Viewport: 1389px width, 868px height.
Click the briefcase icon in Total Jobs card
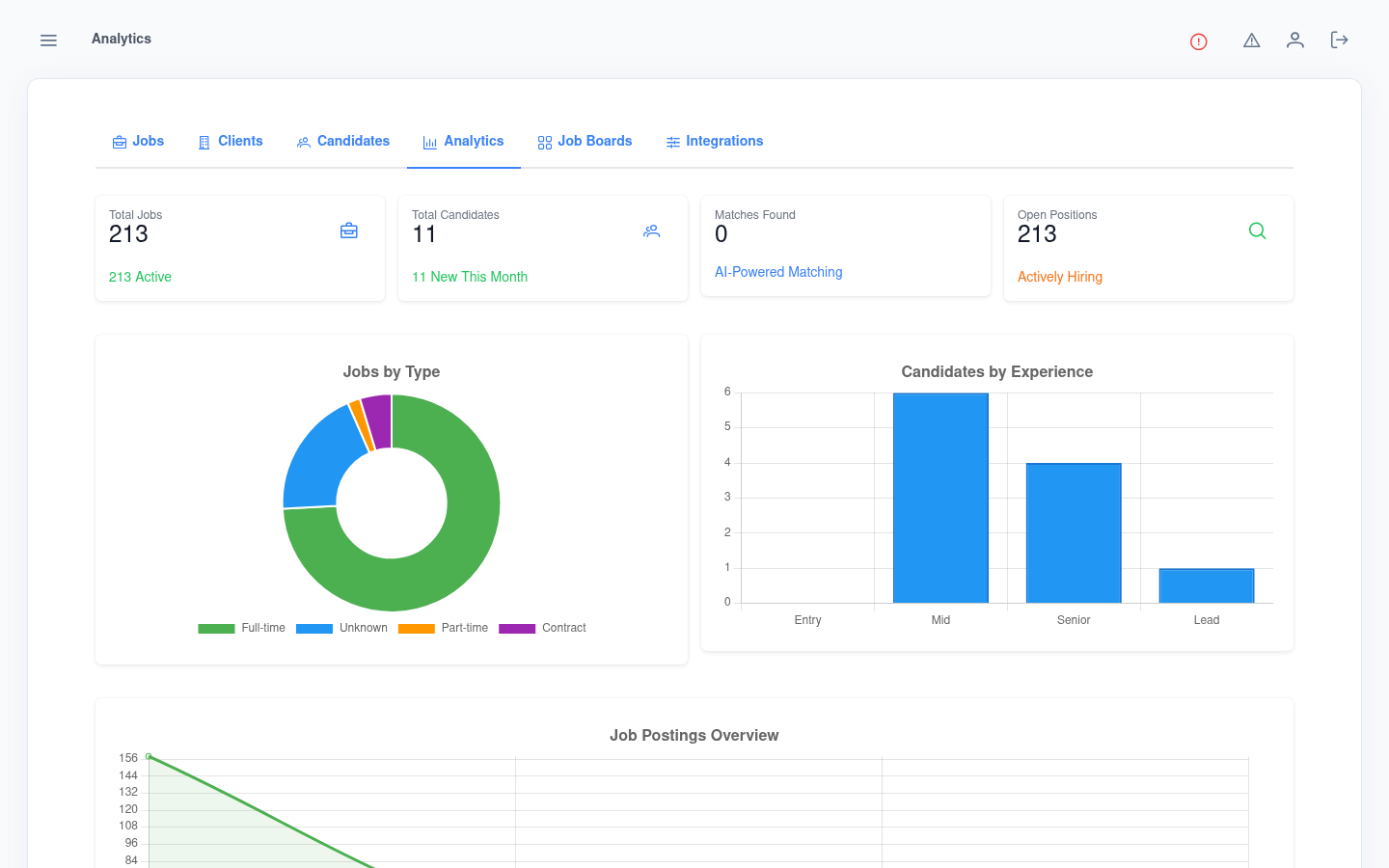click(349, 231)
